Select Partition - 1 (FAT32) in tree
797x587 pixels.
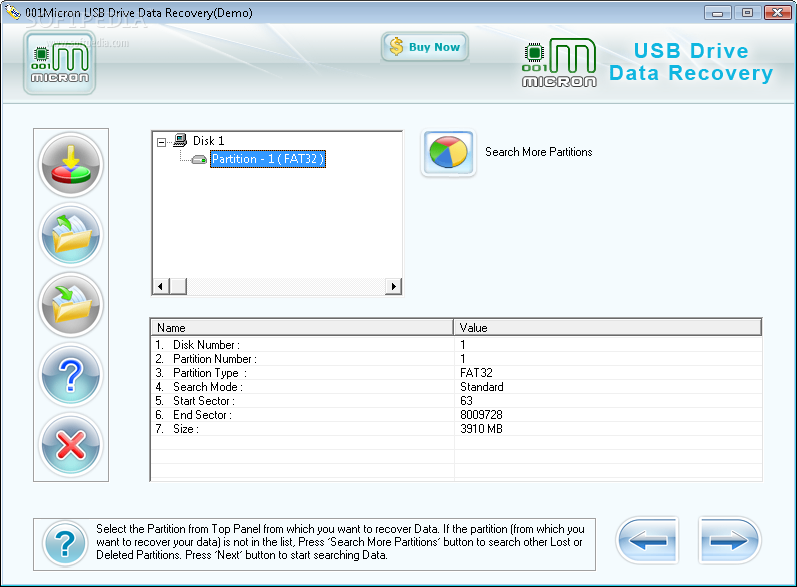pos(268,159)
